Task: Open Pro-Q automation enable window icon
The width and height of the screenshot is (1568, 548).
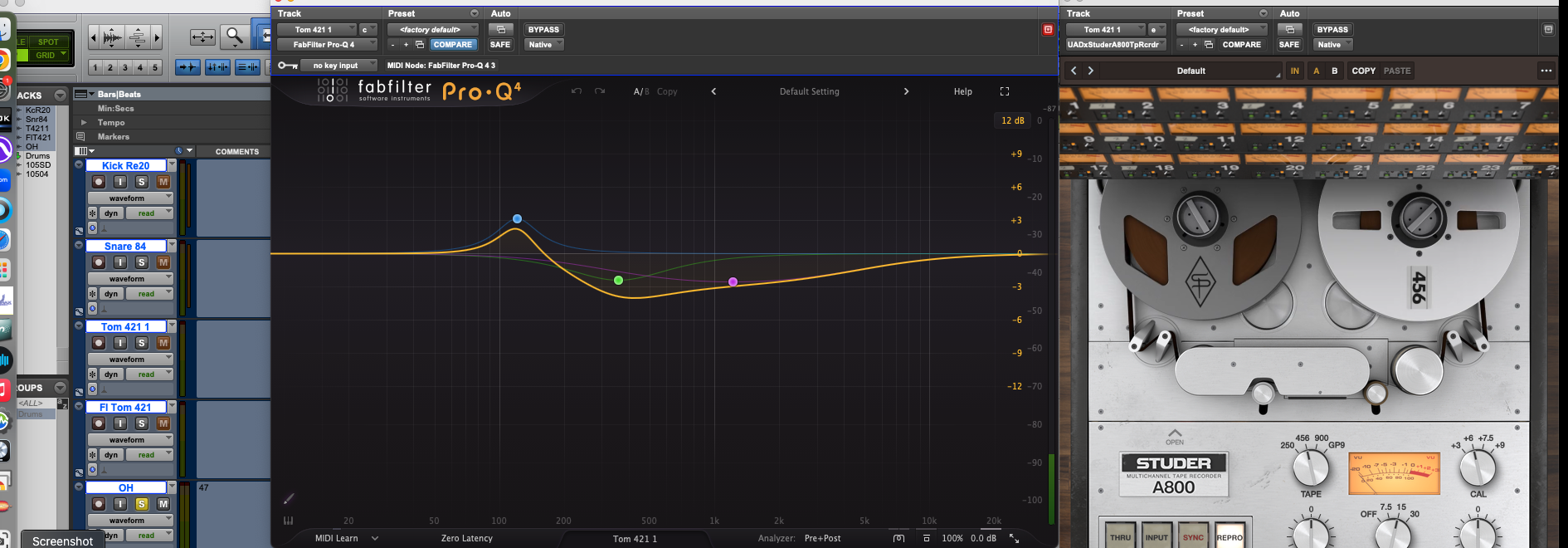Action: click(x=500, y=29)
